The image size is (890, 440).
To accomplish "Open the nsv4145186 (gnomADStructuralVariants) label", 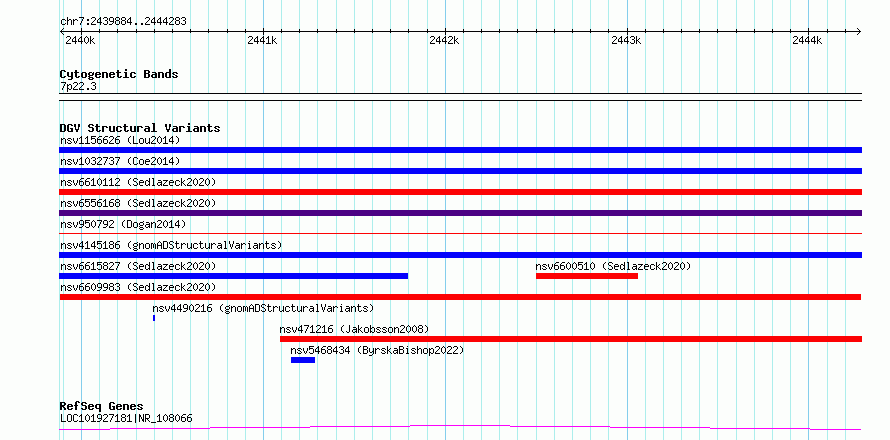I will 171,245.
